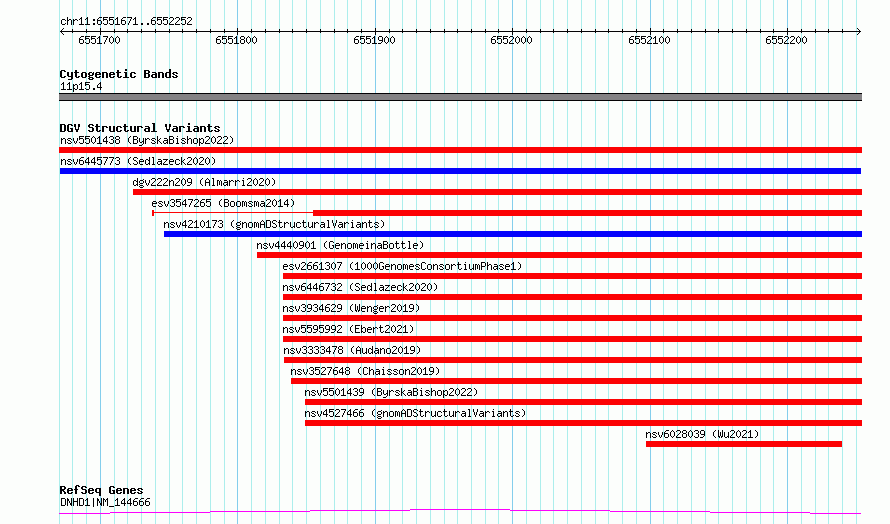Click the esv3547265 (Boomsma2014) label

point(223,203)
